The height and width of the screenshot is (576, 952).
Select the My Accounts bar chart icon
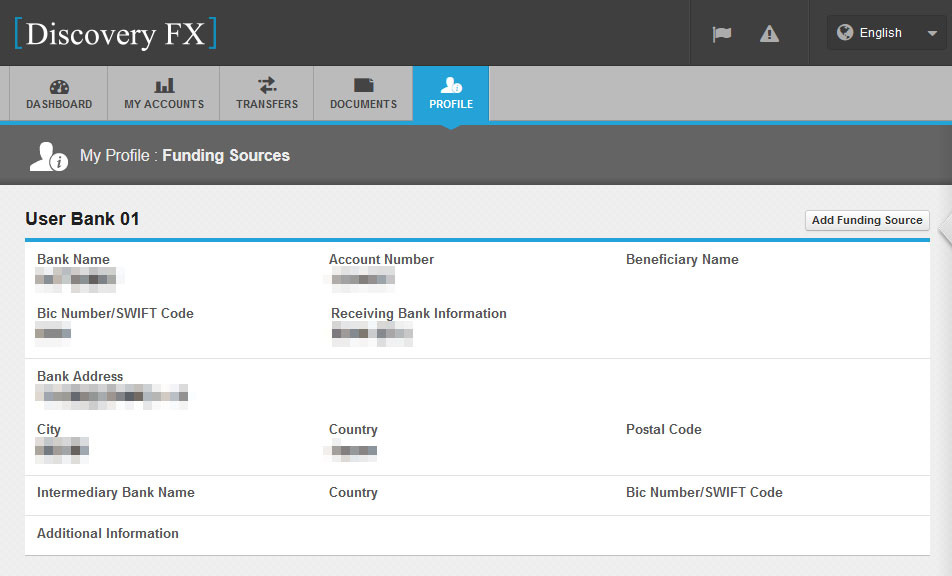click(x=164, y=86)
